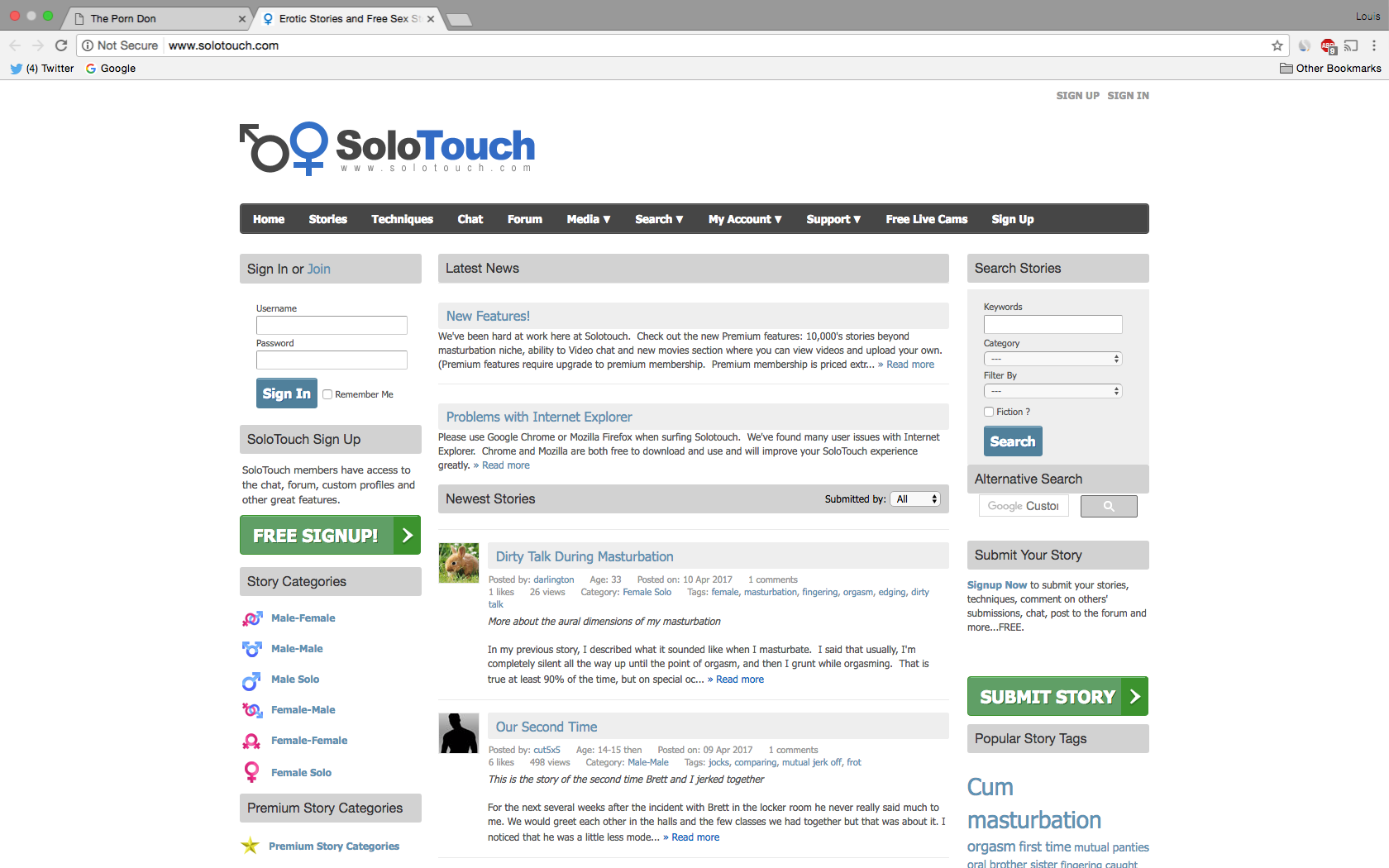Click the SIGN UP link at top
The width and height of the screenshot is (1389, 868).
click(1077, 96)
